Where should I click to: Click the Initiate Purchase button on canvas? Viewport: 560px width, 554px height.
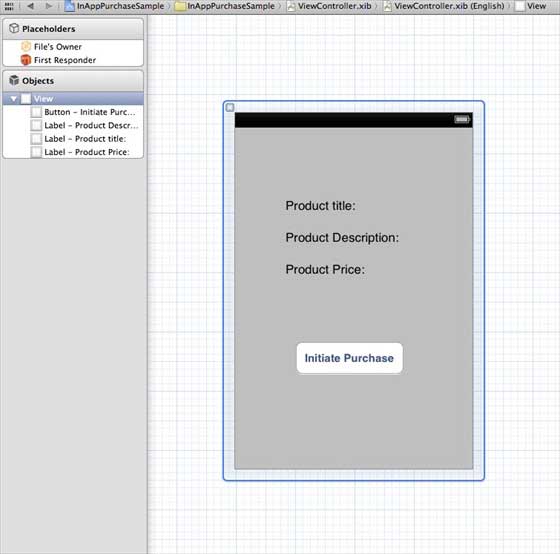coord(349,358)
